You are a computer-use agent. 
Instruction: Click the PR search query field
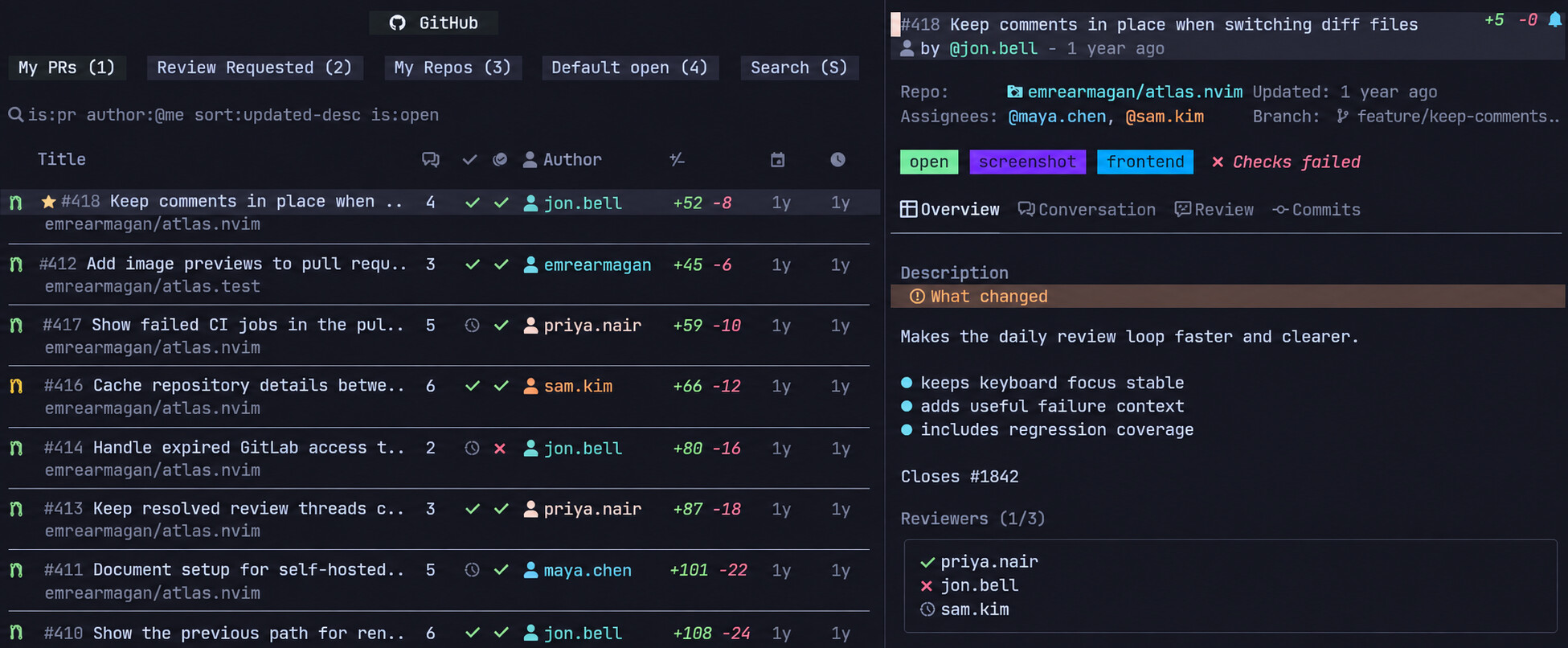[233, 115]
